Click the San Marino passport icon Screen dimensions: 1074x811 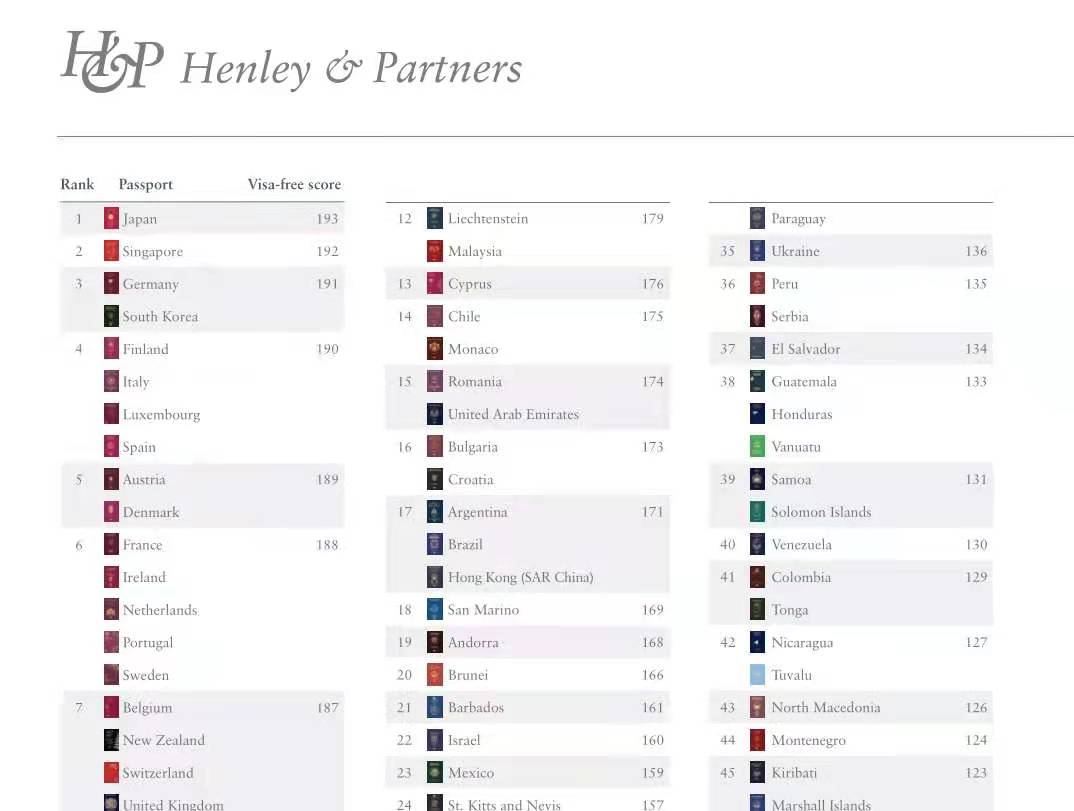click(x=434, y=610)
